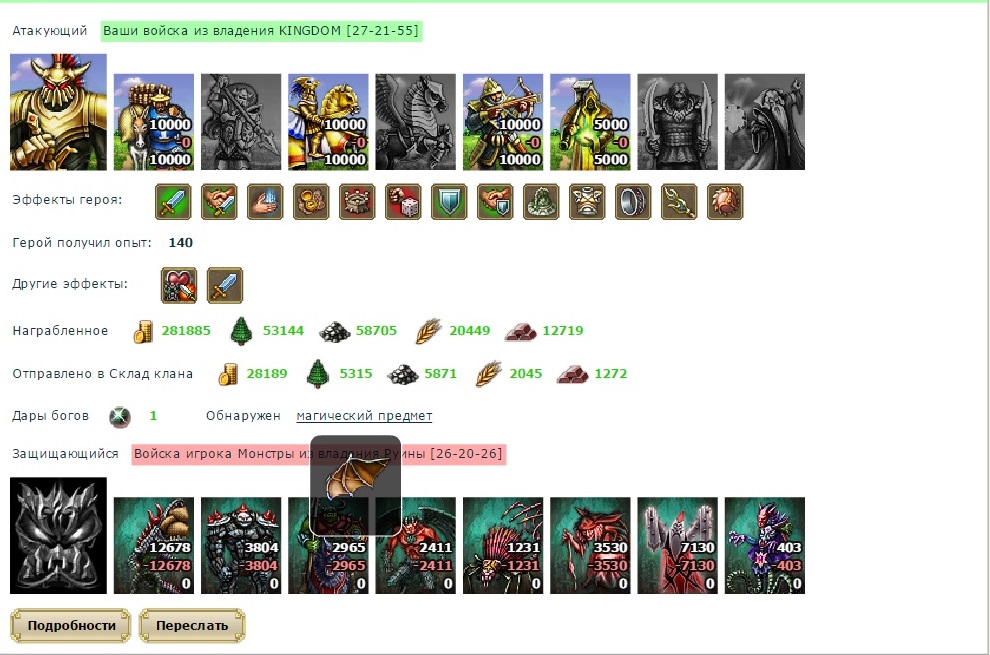Open the магический предмет link
990x655 pixels.
tap(364, 416)
